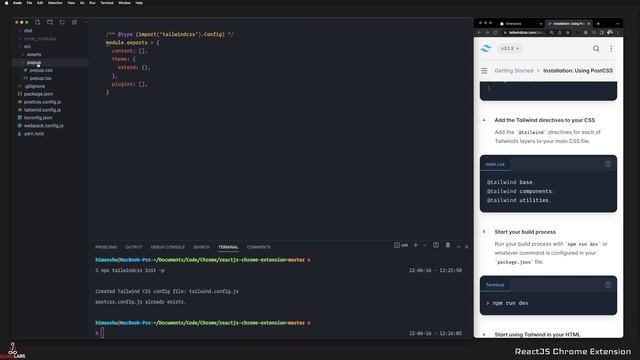640x360 pixels.
Task: Expand the assets folder
Action: pos(34,54)
